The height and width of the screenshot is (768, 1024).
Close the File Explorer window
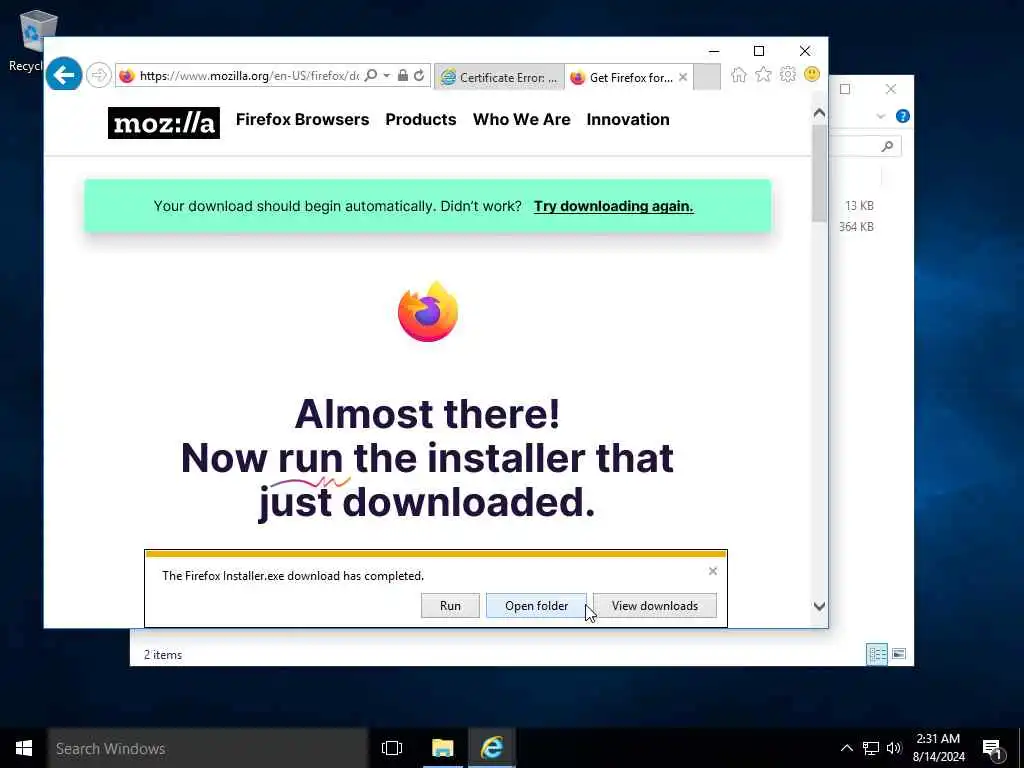pyautogui.click(x=891, y=89)
